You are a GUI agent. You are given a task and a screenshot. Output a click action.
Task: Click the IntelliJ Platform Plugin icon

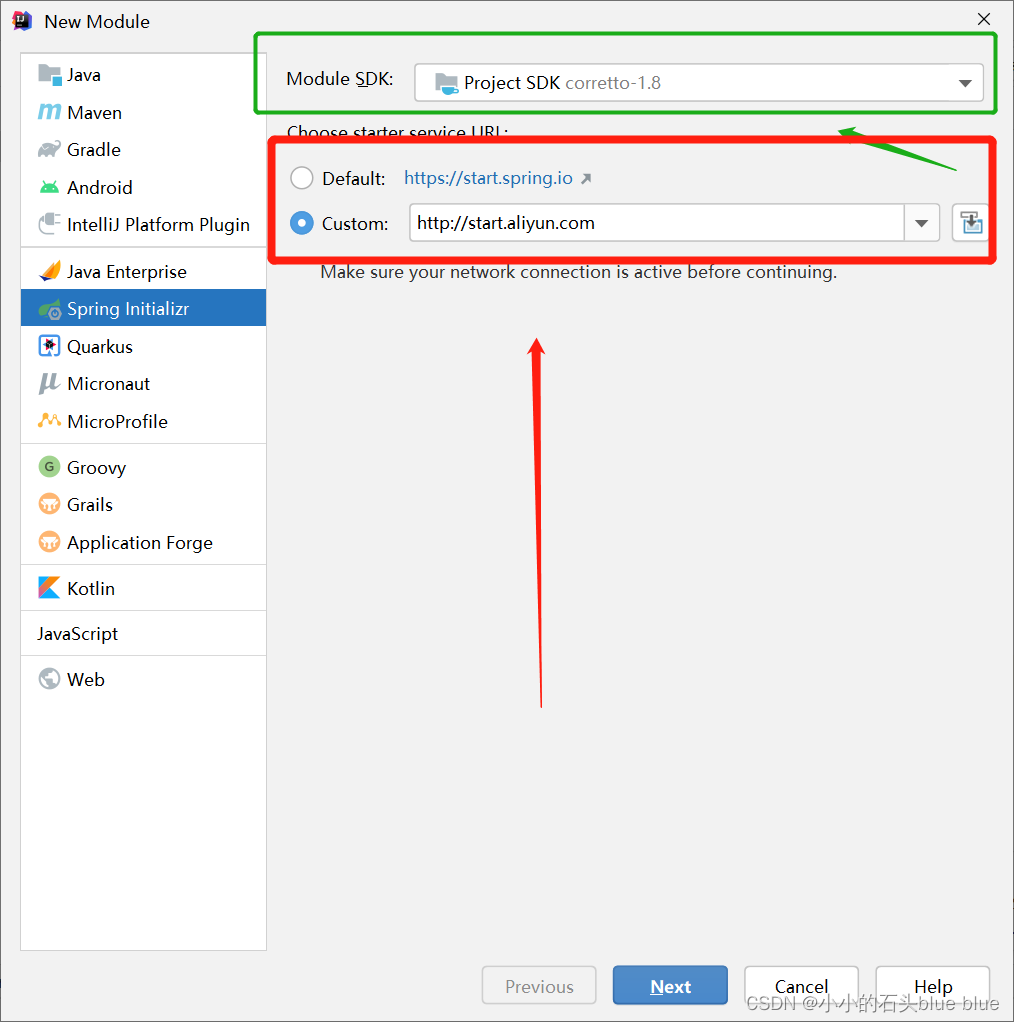tap(50, 224)
